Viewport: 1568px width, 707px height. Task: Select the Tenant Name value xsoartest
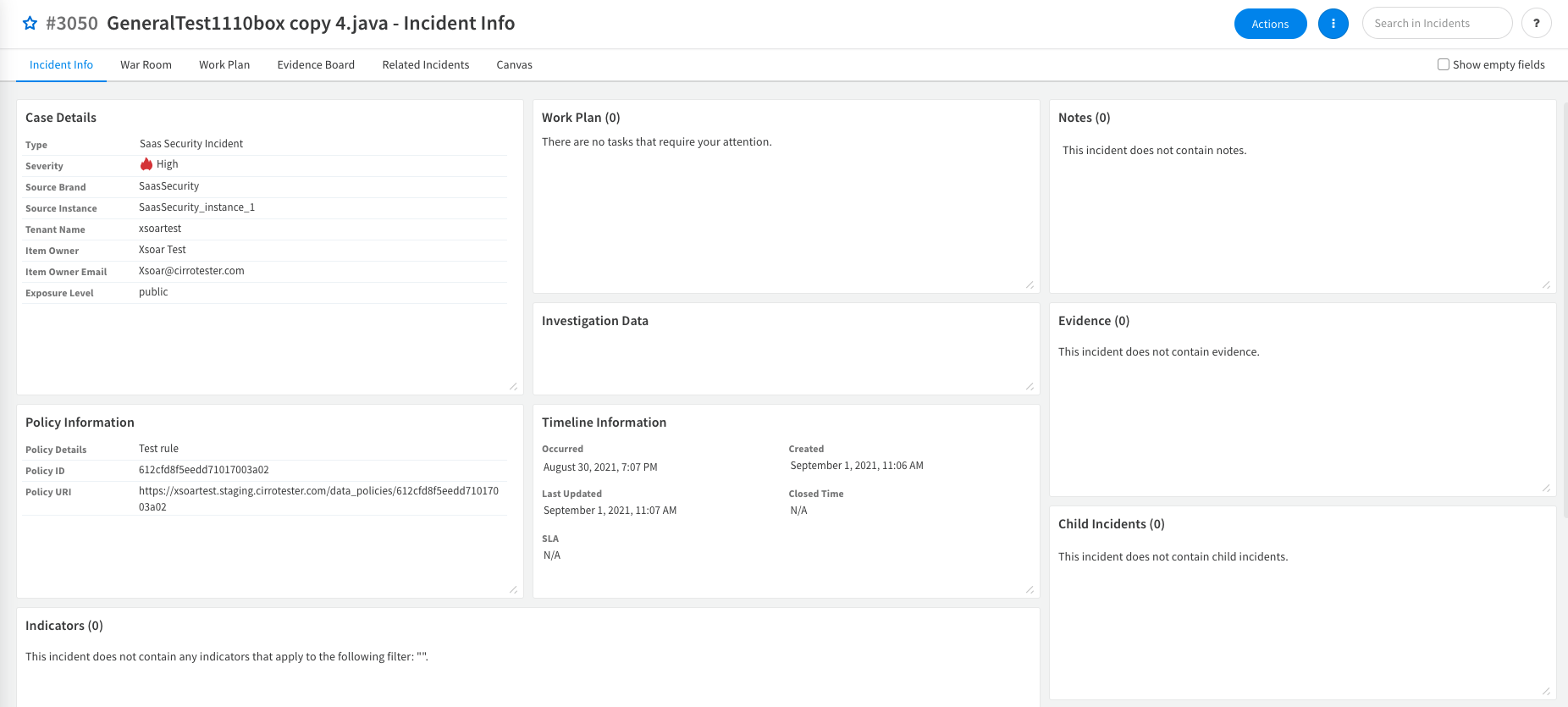click(160, 229)
